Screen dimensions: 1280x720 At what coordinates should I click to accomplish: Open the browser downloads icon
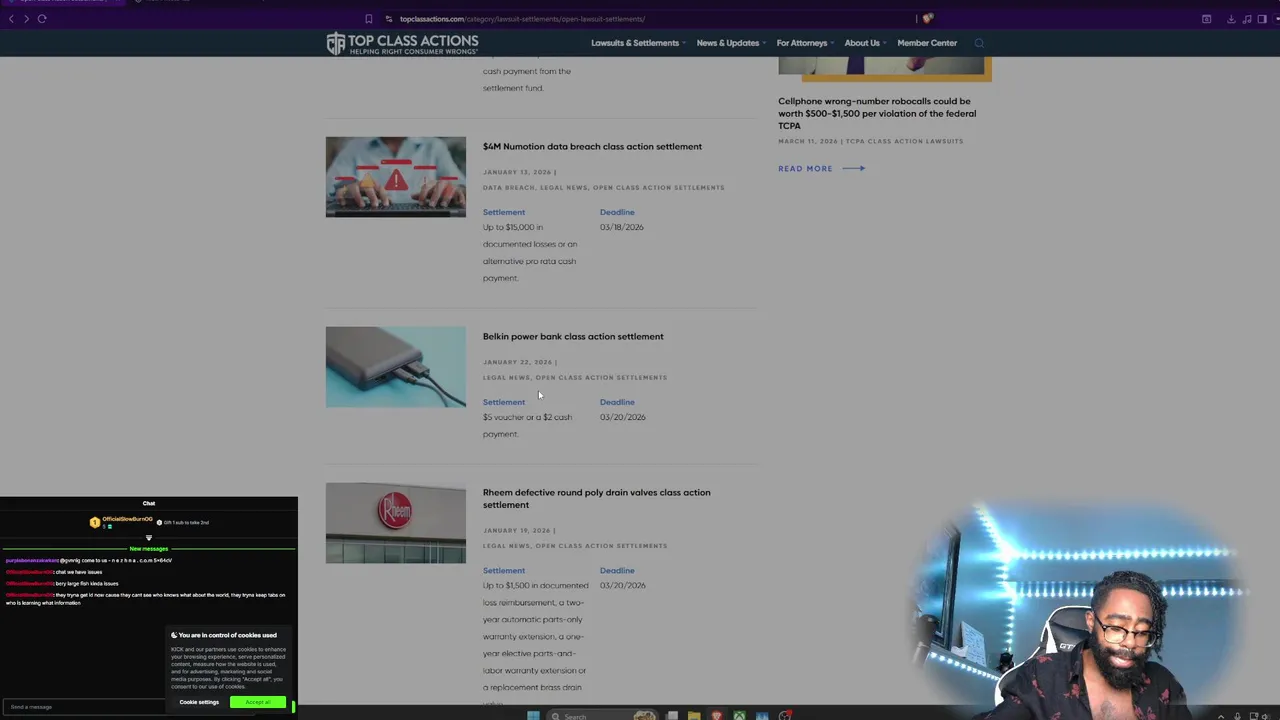pyautogui.click(x=1231, y=18)
